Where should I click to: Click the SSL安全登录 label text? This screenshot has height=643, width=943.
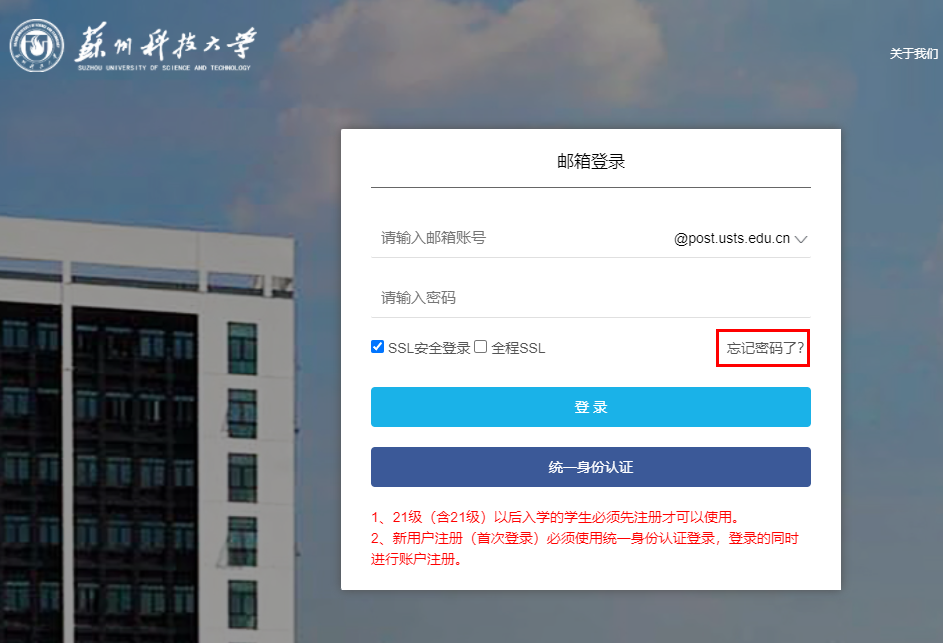429,348
